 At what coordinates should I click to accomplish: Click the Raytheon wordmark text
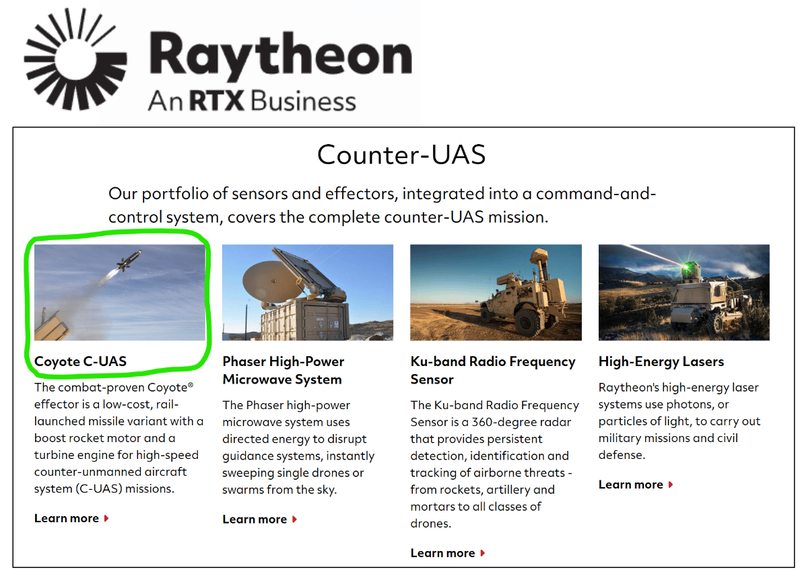[x=281, y=55]
